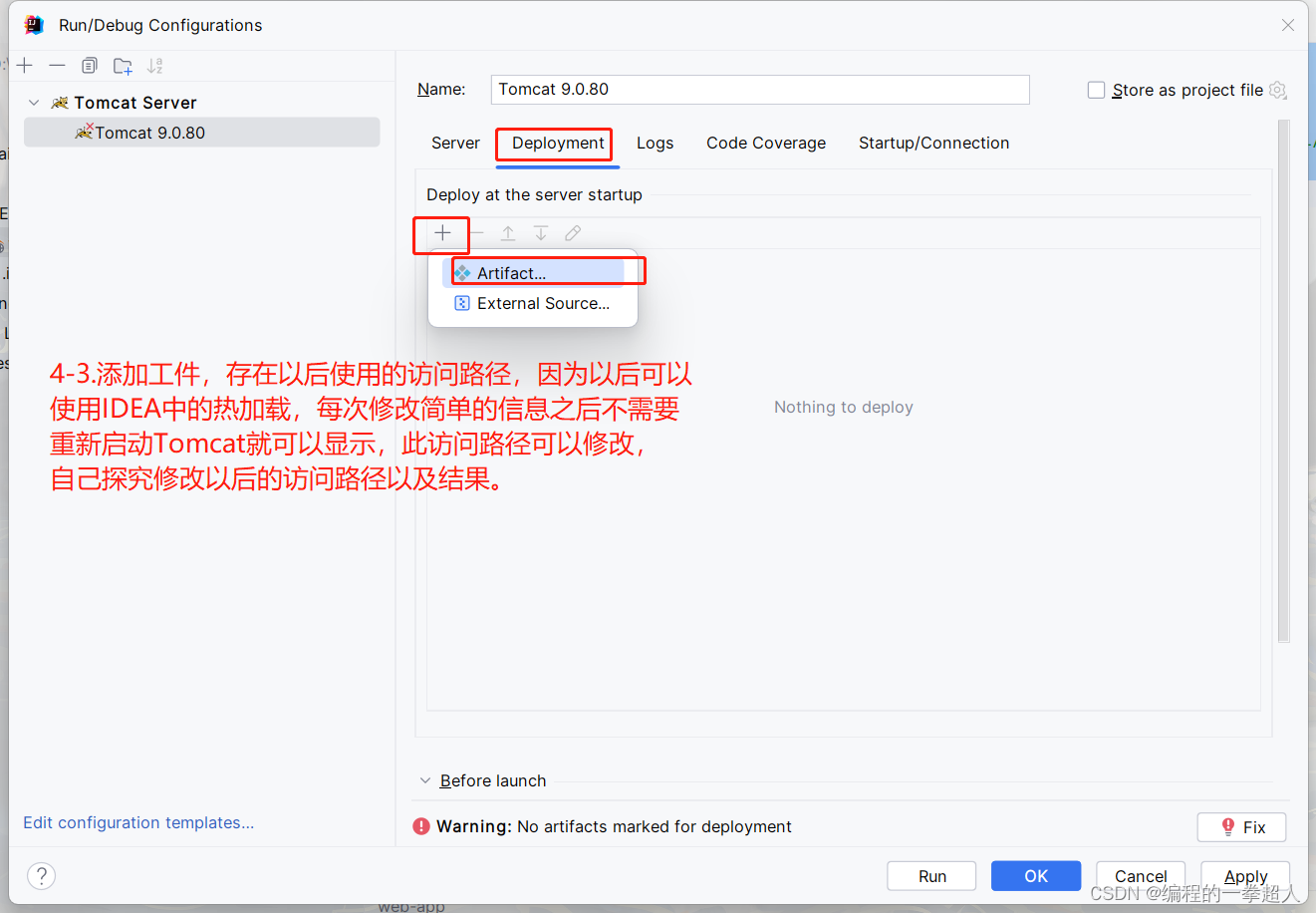Edit deployment item with pencil icon
This screenshot has width=1316, height=913.
573,233
